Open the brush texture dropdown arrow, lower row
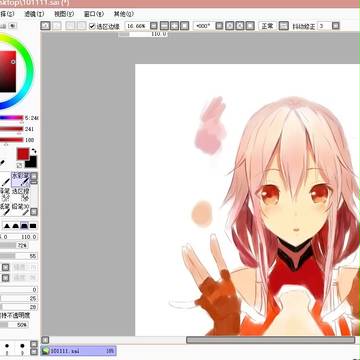360x360 pixels. 6,278
